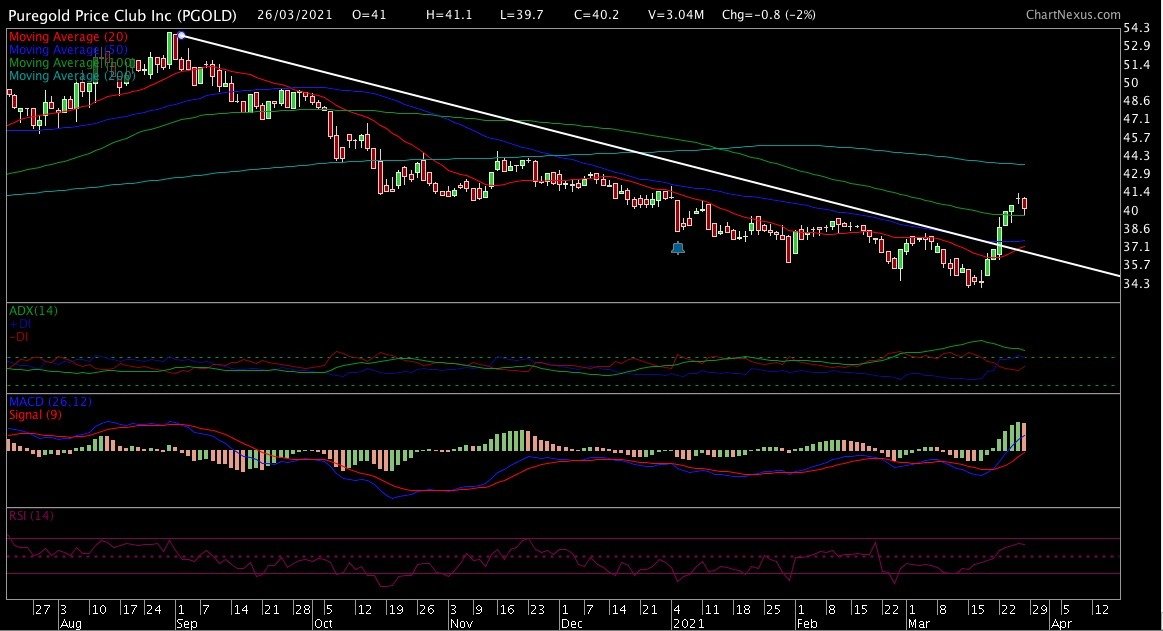Click the Nov month label on time axis
The width and height of the screenshot is (1163, 631).
[461, 624]
